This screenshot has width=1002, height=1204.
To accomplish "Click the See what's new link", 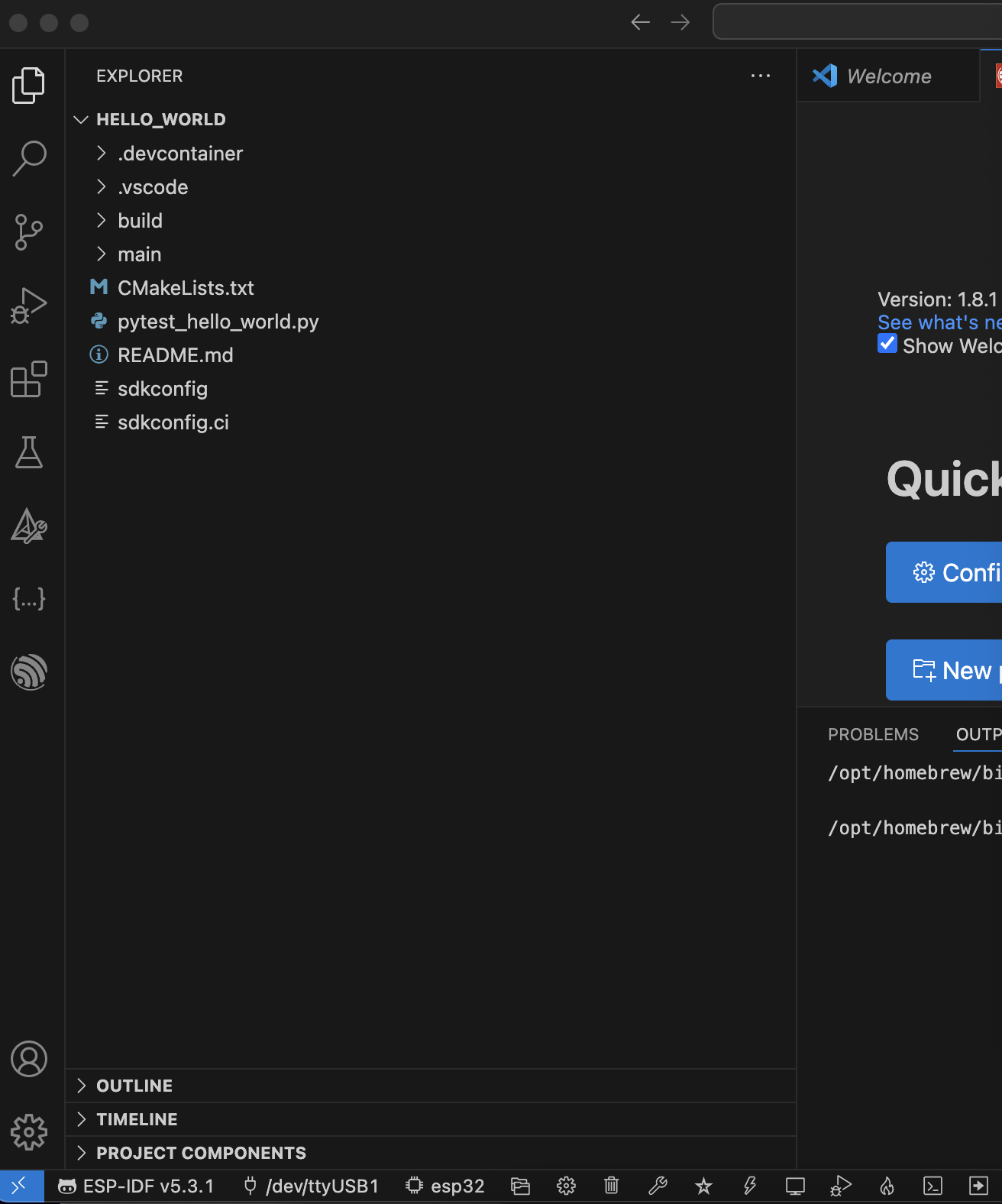I will (x=939, y=322).
